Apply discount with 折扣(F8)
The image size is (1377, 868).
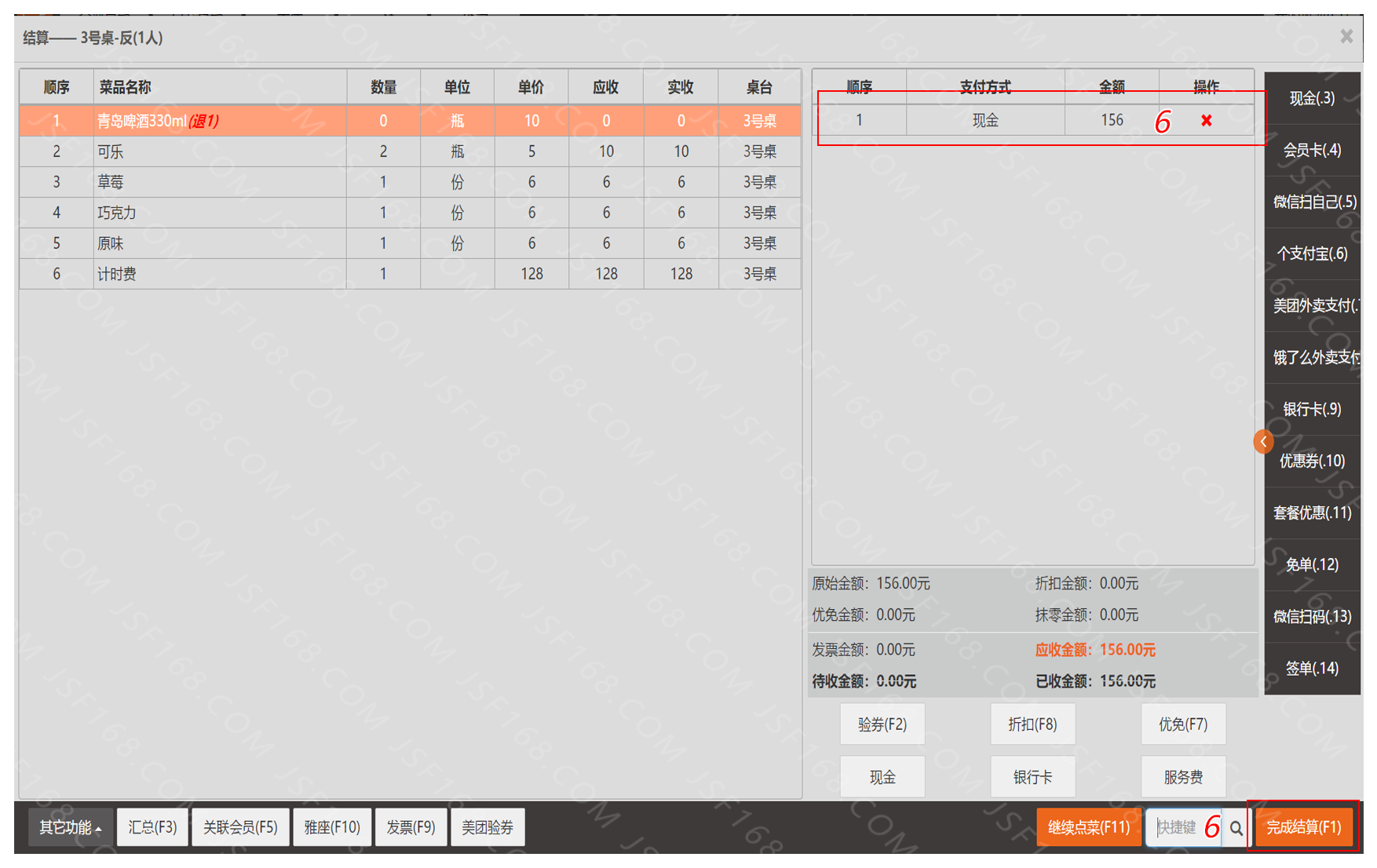(x=1032, y=724)
